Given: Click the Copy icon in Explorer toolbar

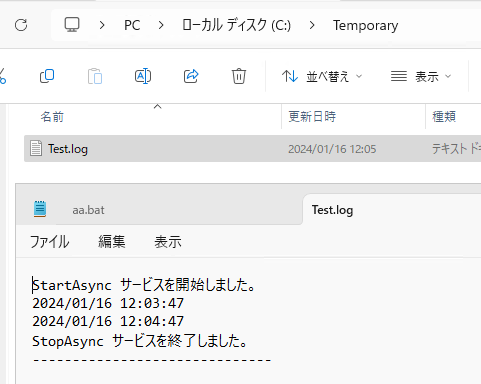Looking at the screenshot, I should pyautogui.click(x=47, y=76).
